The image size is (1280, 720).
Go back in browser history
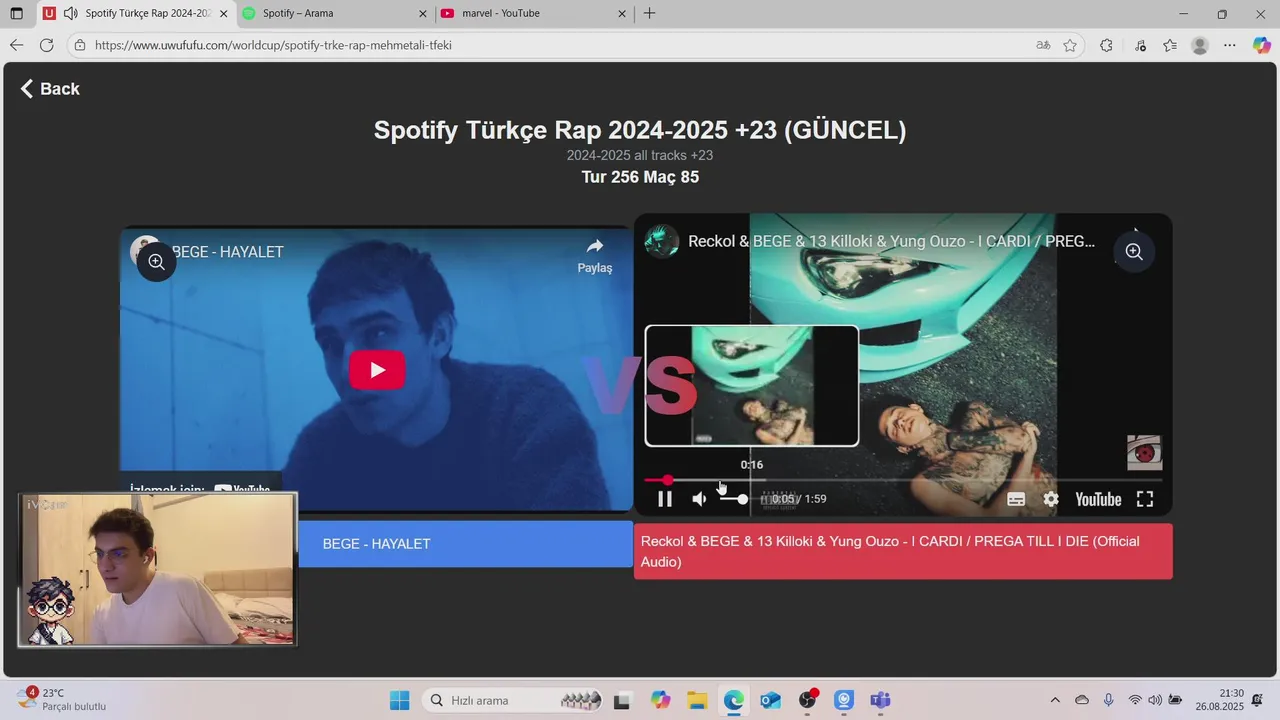(16, 45)
